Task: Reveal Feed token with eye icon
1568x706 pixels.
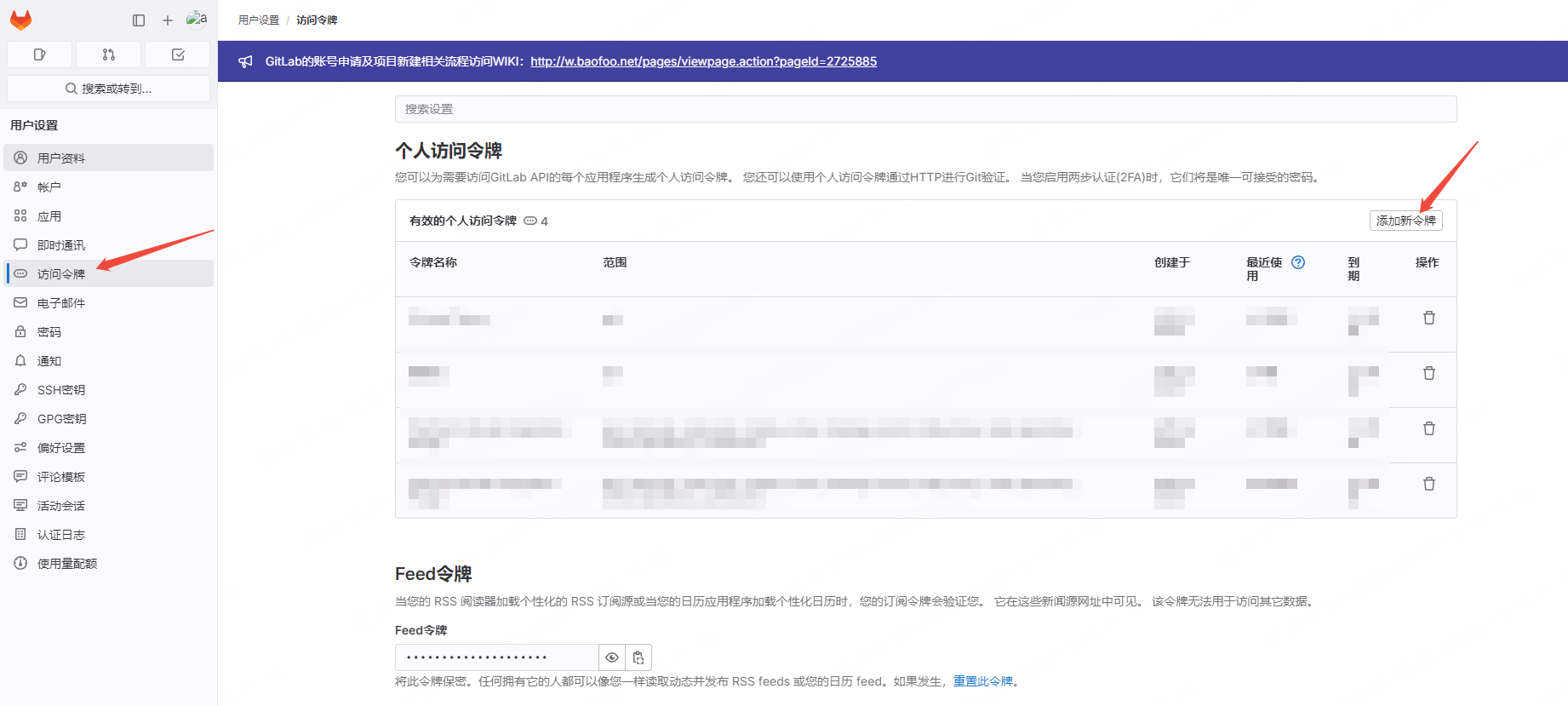Action: pos(611,657)
